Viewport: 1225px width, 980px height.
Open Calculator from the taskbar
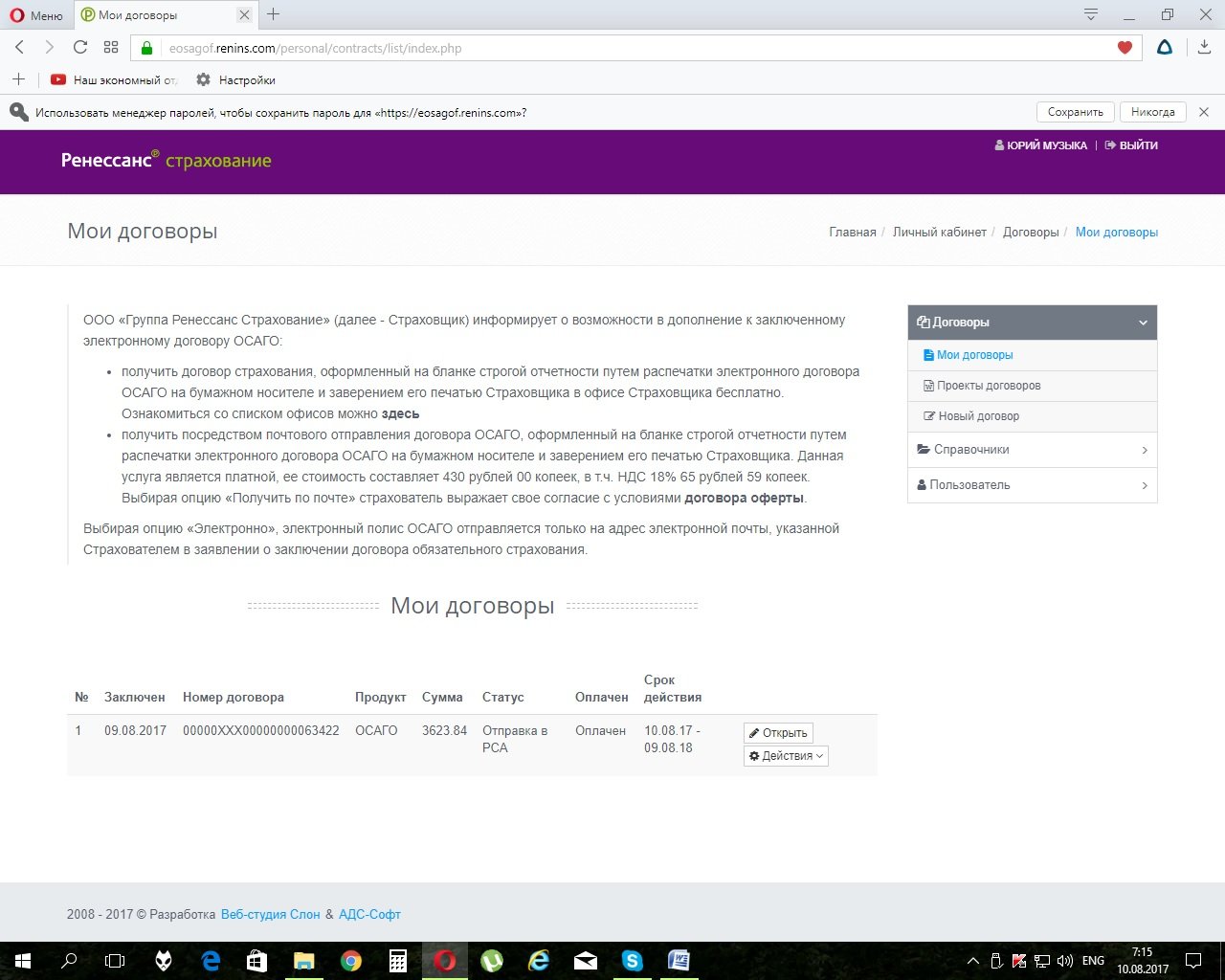click(x=398, y=960)
